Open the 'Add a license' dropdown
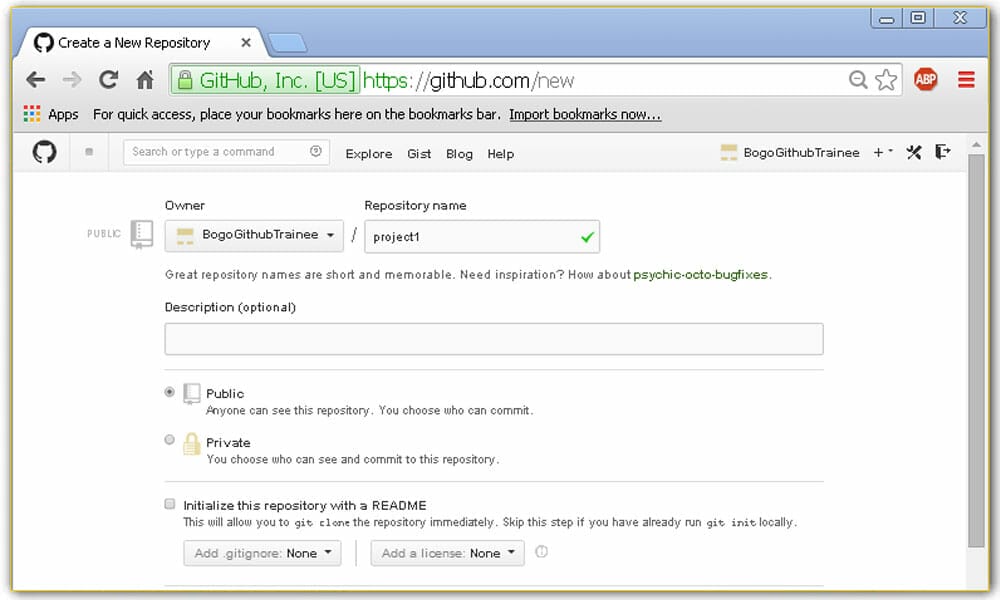The width and height of the screenshot is (1000, 600). pyautogui.click(x=447, y=552)
